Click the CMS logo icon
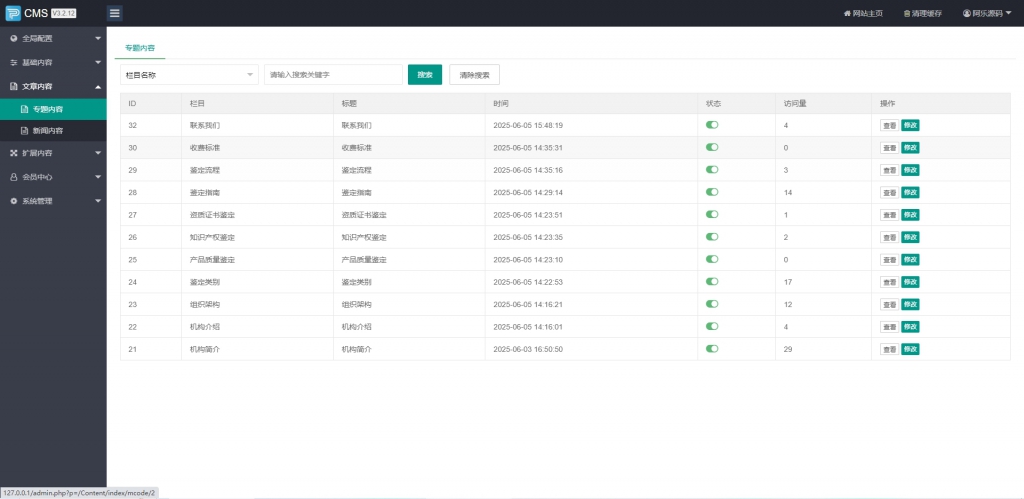The image size is (1024, 499). click(13, 13)
